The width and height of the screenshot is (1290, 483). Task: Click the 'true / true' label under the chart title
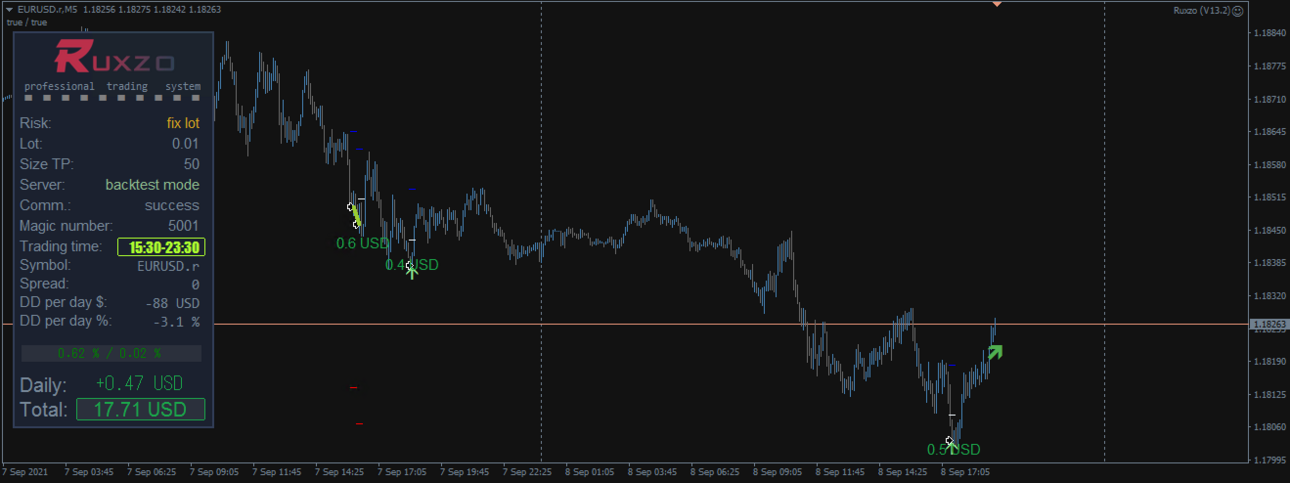[26, 22]
